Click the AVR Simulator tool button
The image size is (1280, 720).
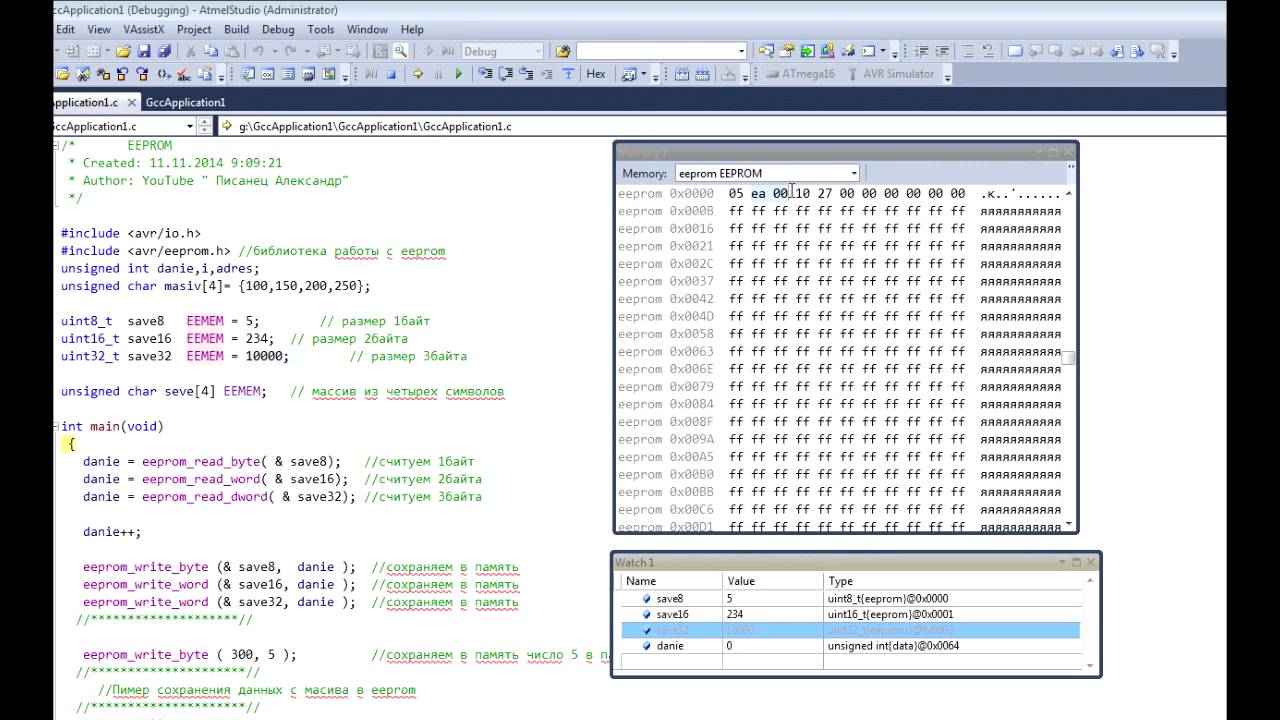(x=890, y=74)
